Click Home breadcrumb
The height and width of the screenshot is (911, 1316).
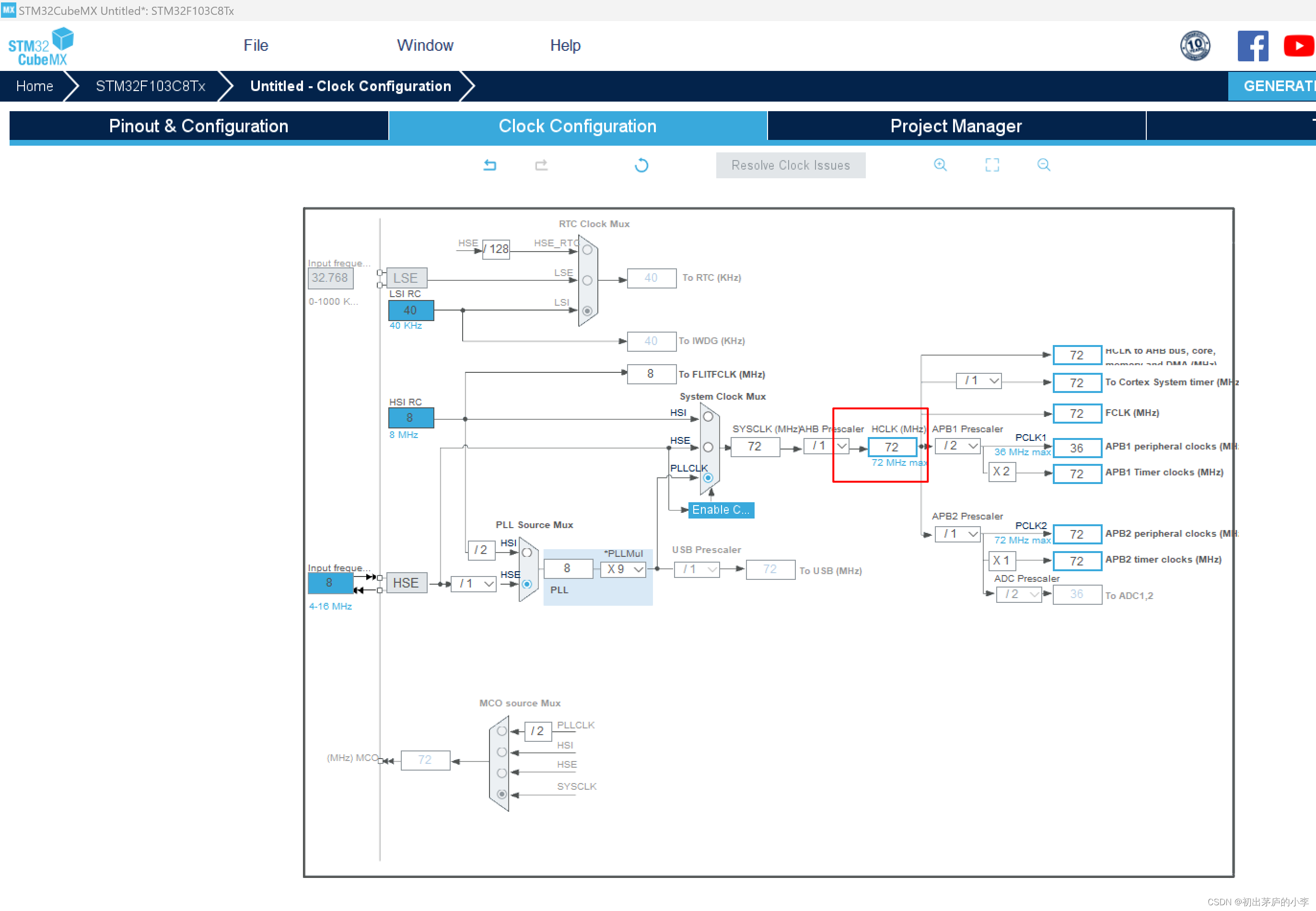click(x=34, y=86)
